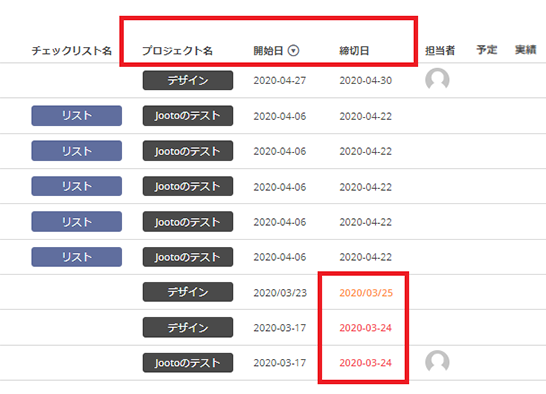Select start date 2020-03-17 in bottom Jootoのテスト row

(280, 363)
